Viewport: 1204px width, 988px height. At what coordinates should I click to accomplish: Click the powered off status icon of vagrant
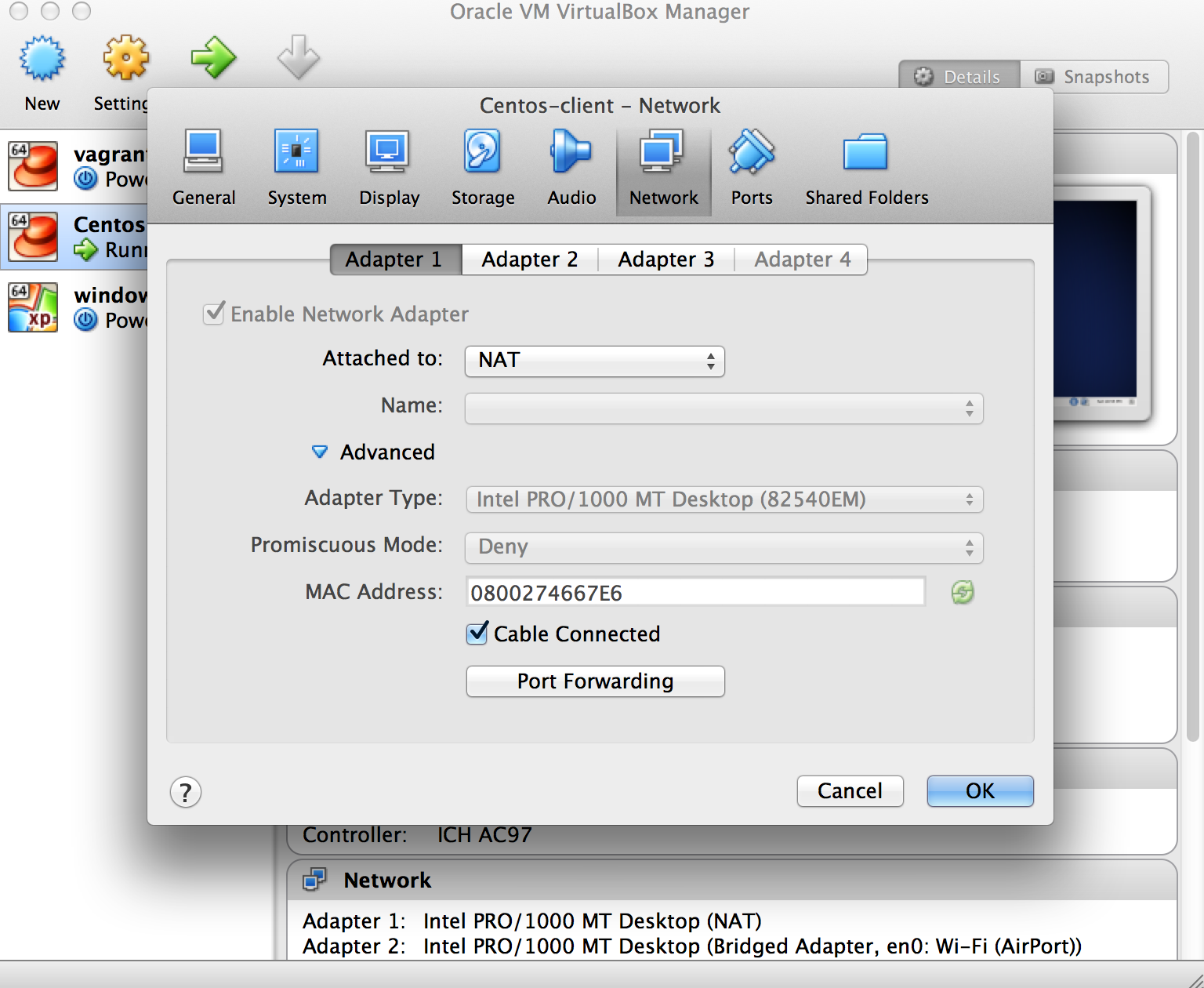coord(85,179)
